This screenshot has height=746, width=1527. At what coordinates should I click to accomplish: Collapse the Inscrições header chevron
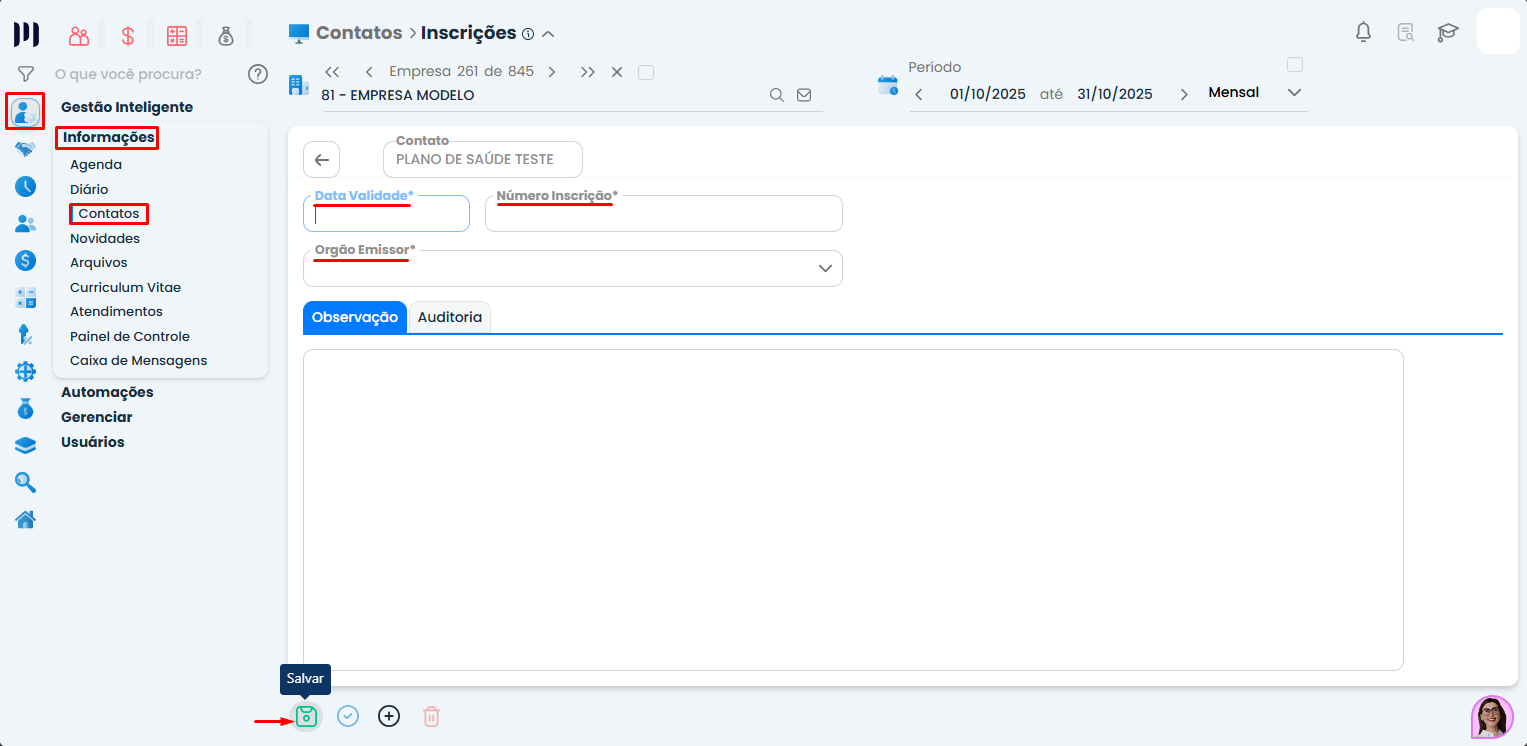click(x=548, y=34)
